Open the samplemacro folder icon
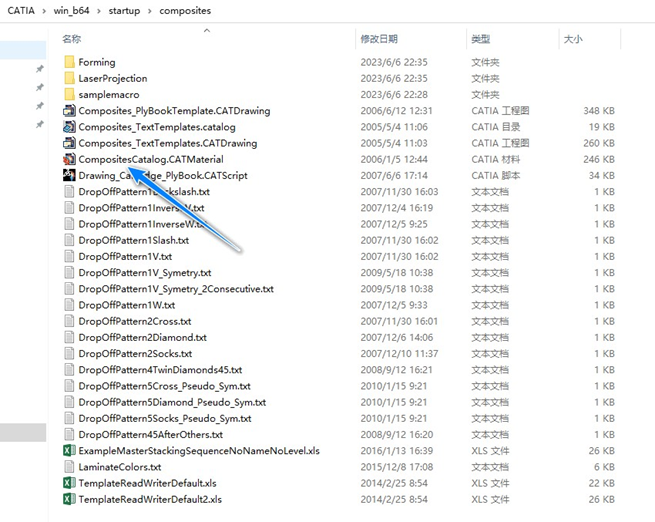 (x=69, y=95)
